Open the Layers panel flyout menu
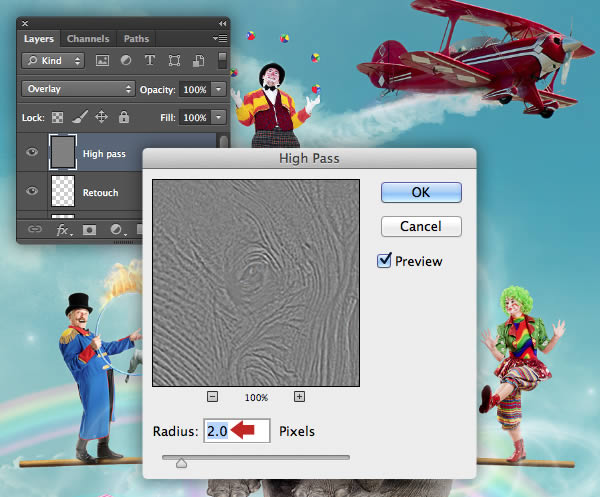Screen dimensions: 600x497 220,38
